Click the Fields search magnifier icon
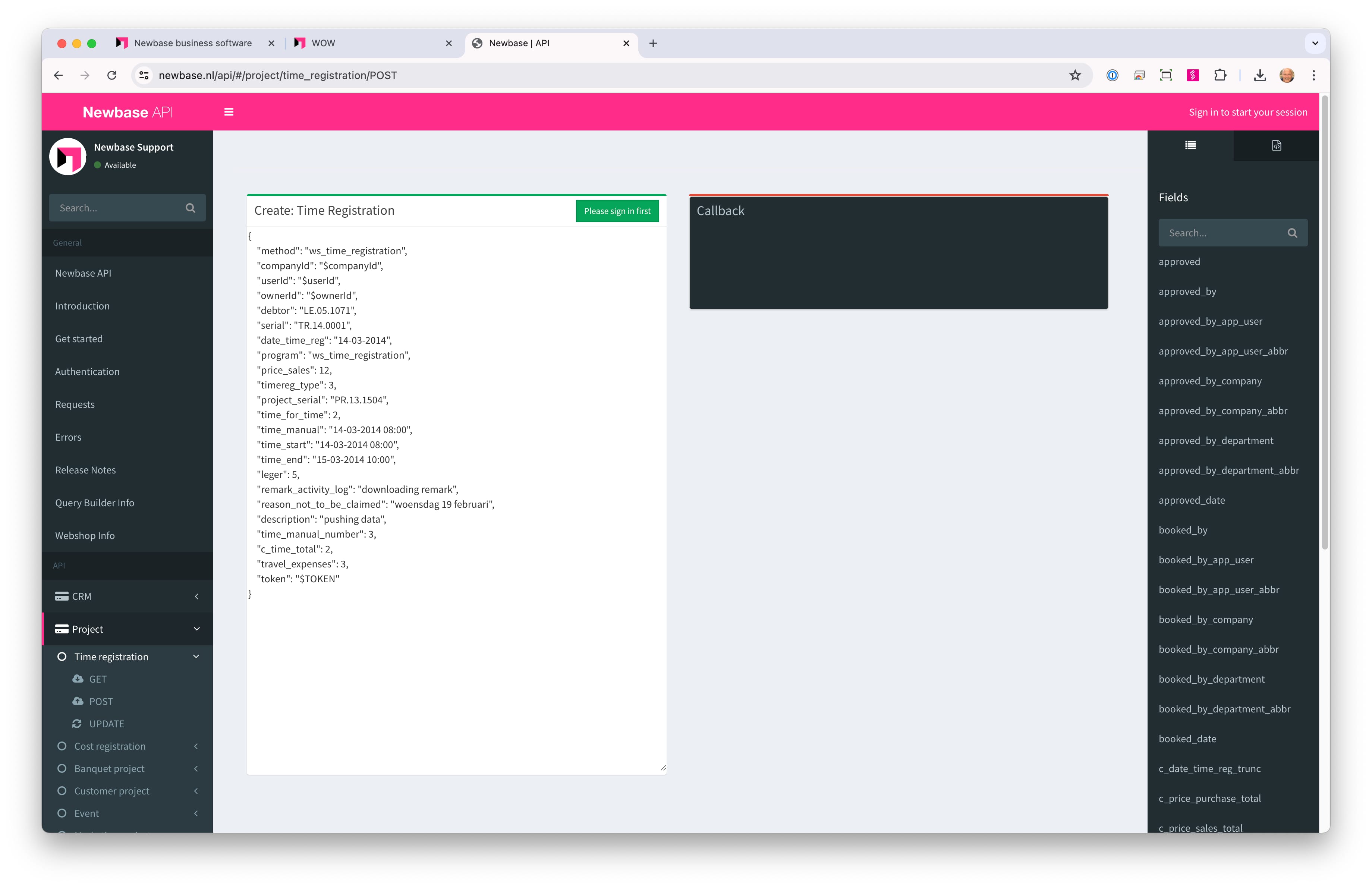 click(x=1292, y=233)
